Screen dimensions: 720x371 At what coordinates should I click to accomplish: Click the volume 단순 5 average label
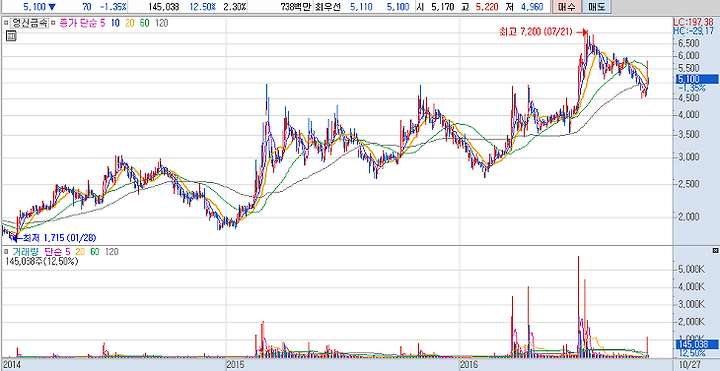pyautogui.click(x=57, y=251)
